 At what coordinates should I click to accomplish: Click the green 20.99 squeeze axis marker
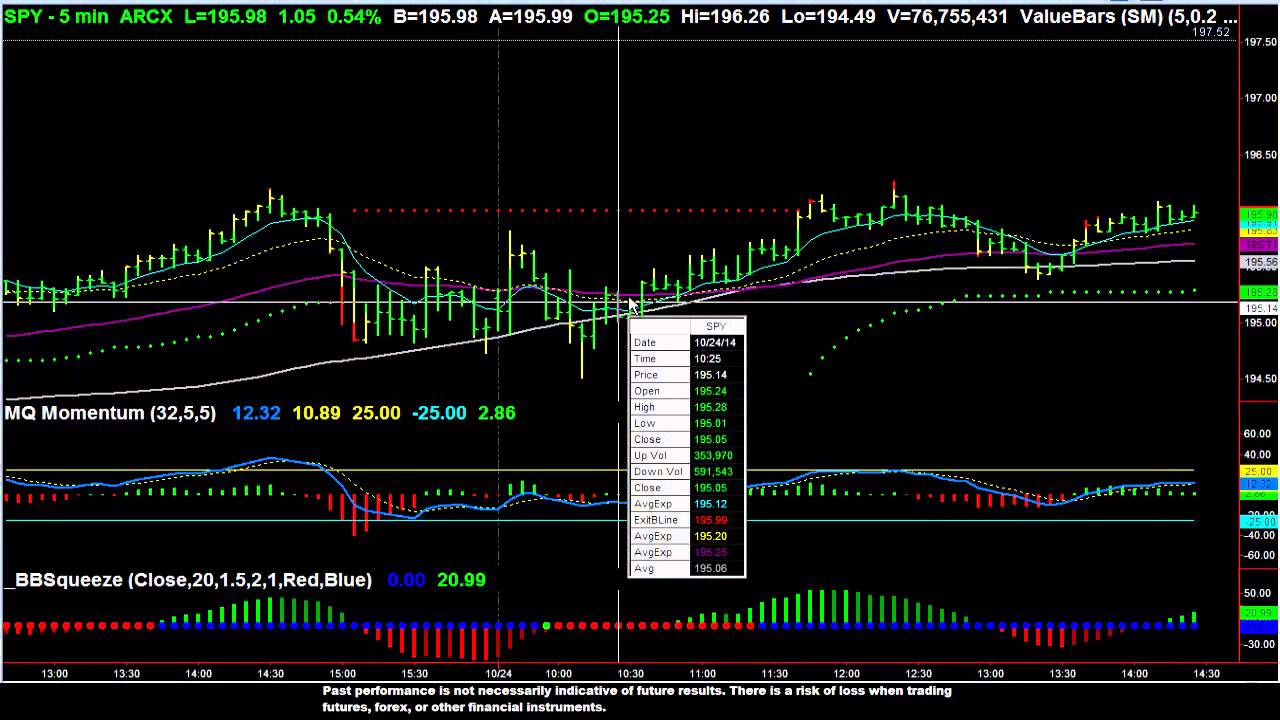coord(1259,613)
